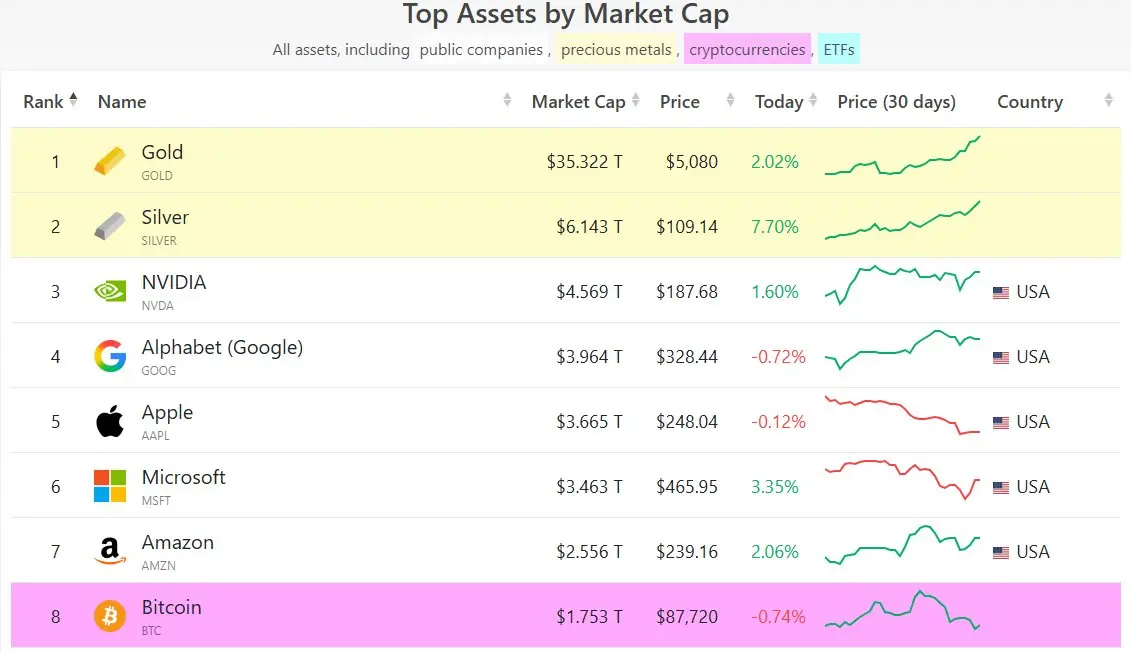Image resolution: width=1131 pixels, height=652 pixels.
Task: Click the USA flag in NVIDIA row
Action: [1001, 292]
